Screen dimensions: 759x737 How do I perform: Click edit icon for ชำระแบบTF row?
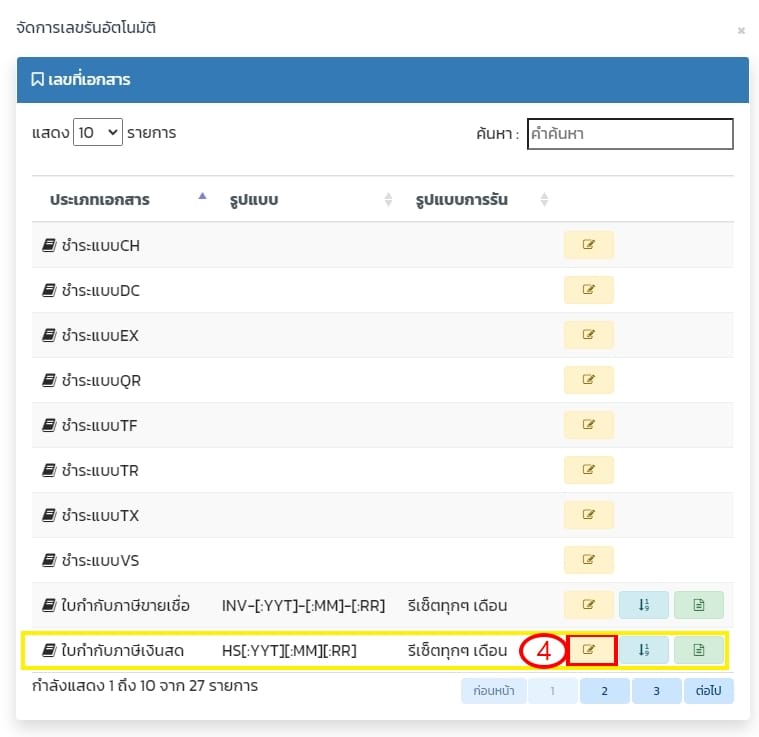point(588,425)
